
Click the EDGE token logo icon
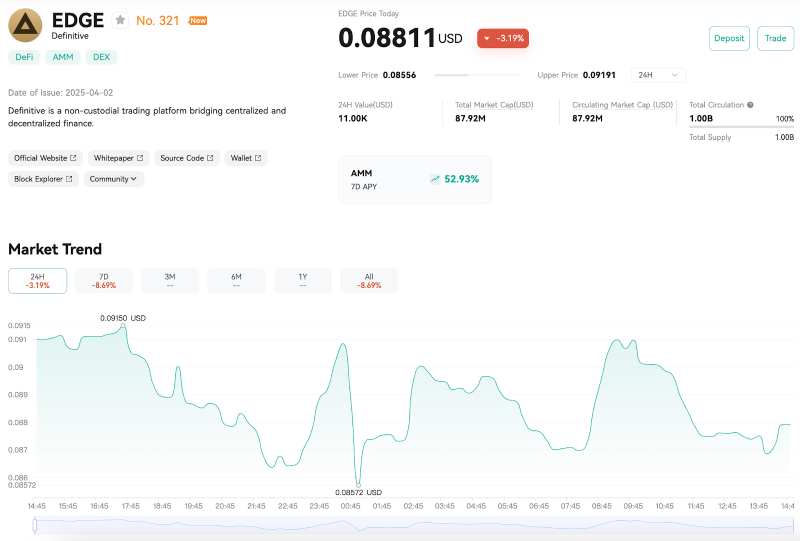[26, 25]
